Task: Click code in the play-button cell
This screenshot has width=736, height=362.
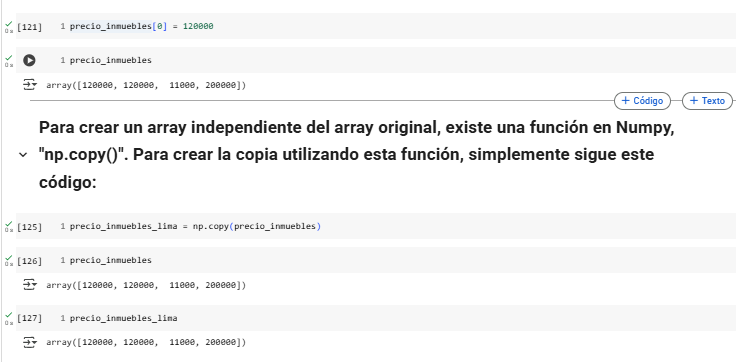Action: click(x=111, y=60)
